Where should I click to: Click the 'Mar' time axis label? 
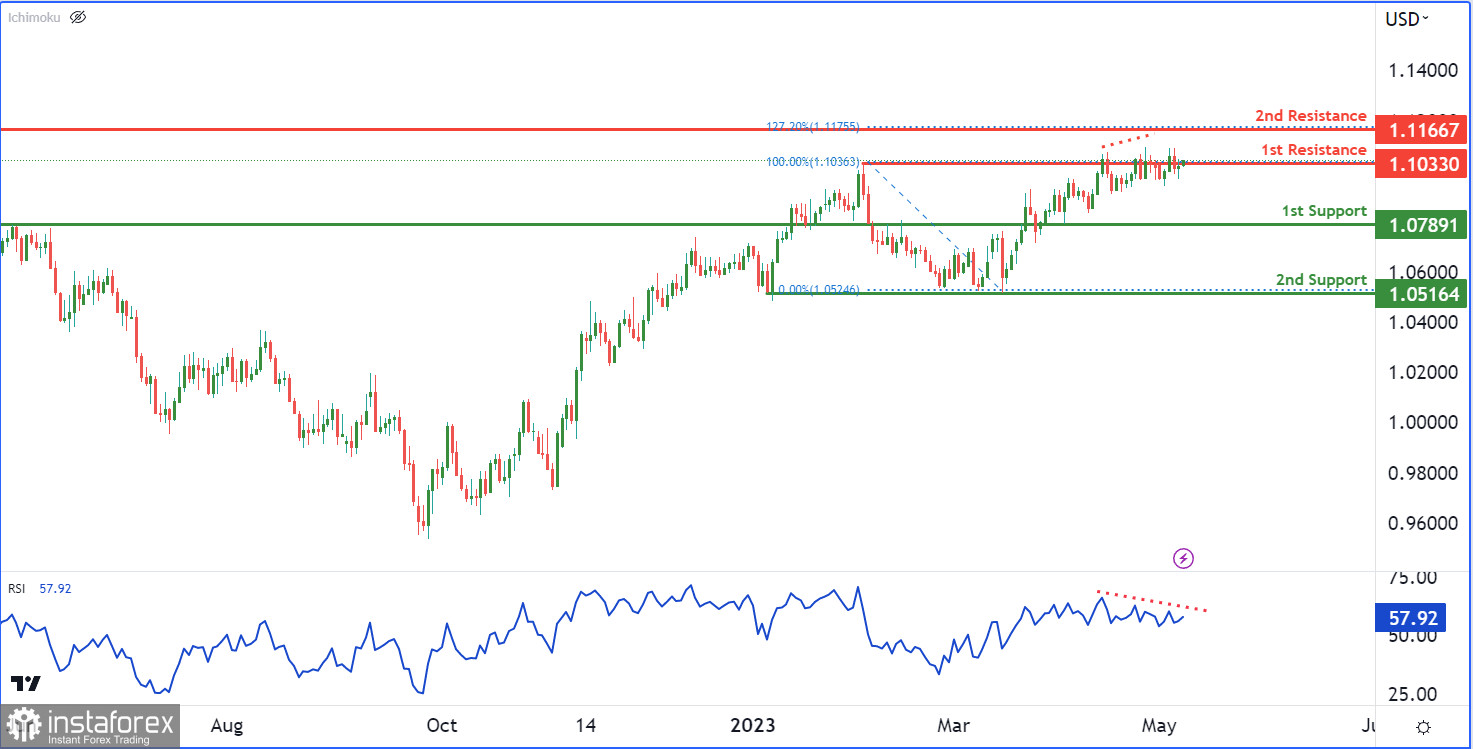click(952, 726)
